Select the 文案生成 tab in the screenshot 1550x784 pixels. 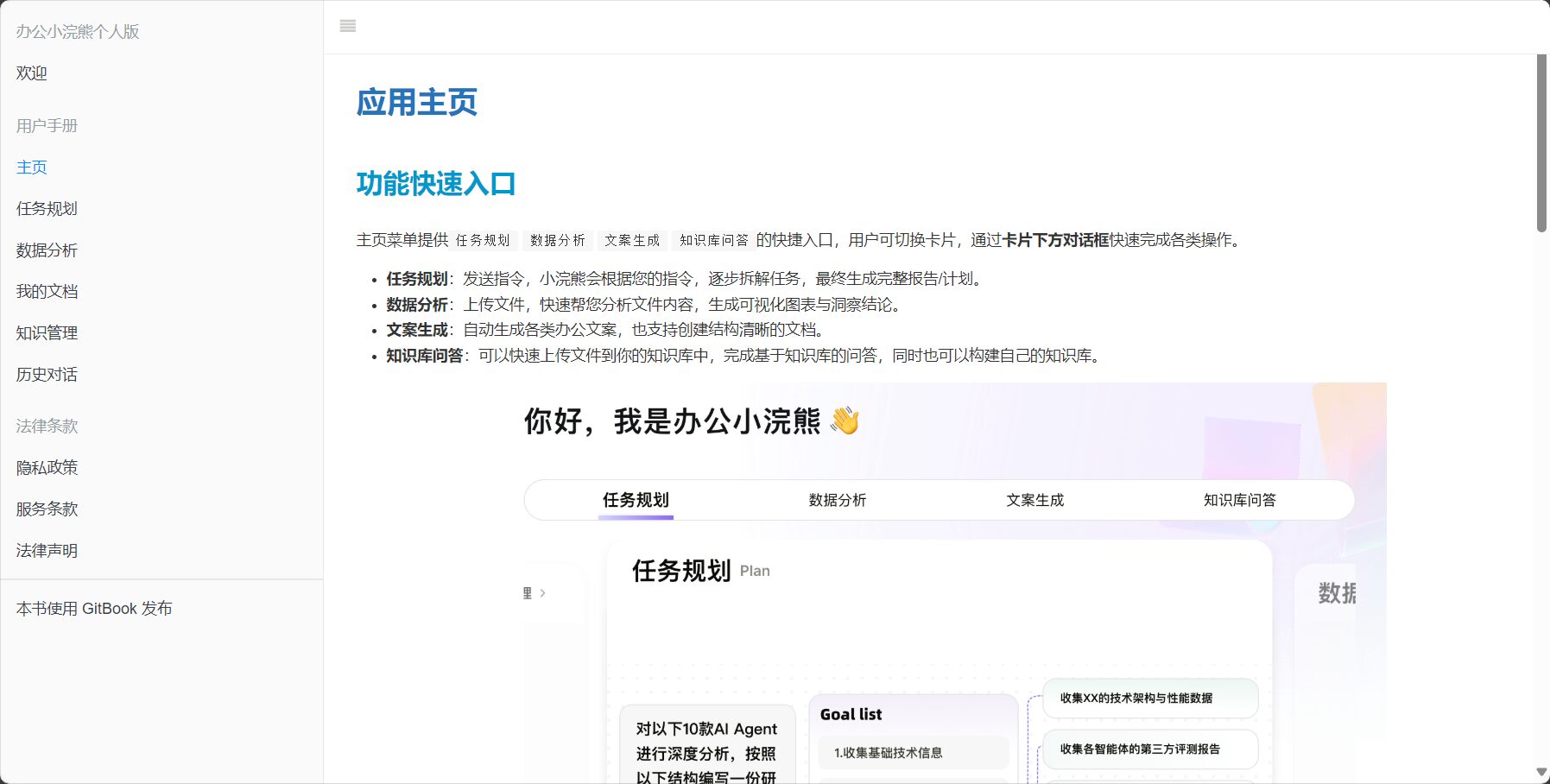(1035, 500)
